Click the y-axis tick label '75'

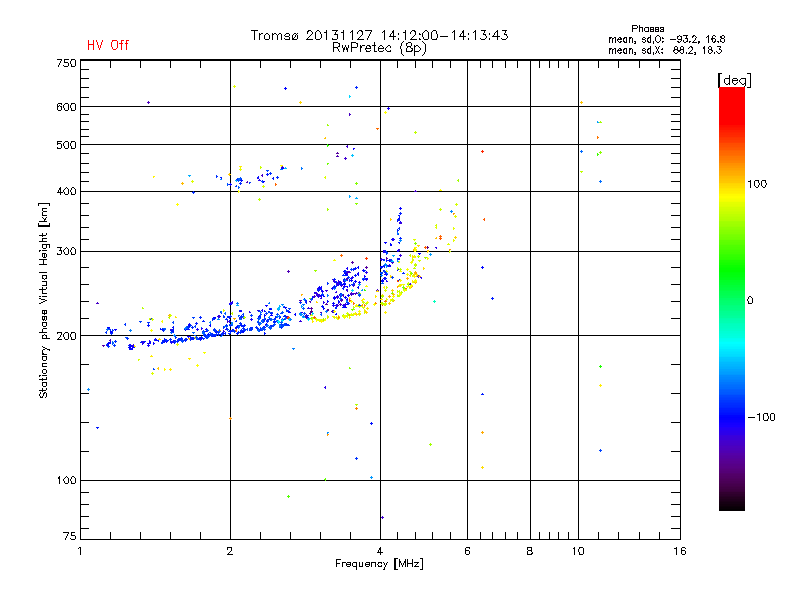click(70, 536)
